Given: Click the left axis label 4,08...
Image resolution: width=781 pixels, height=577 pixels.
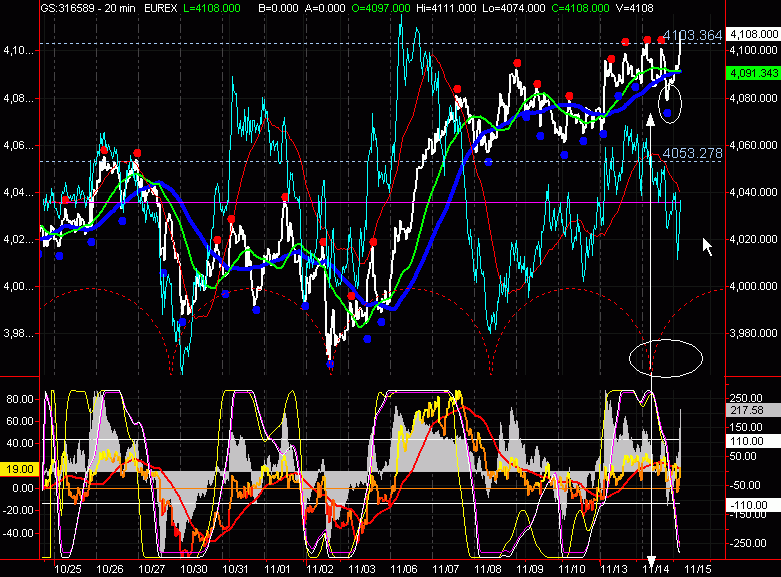Looking at the screenshot, I should (19, 98).
